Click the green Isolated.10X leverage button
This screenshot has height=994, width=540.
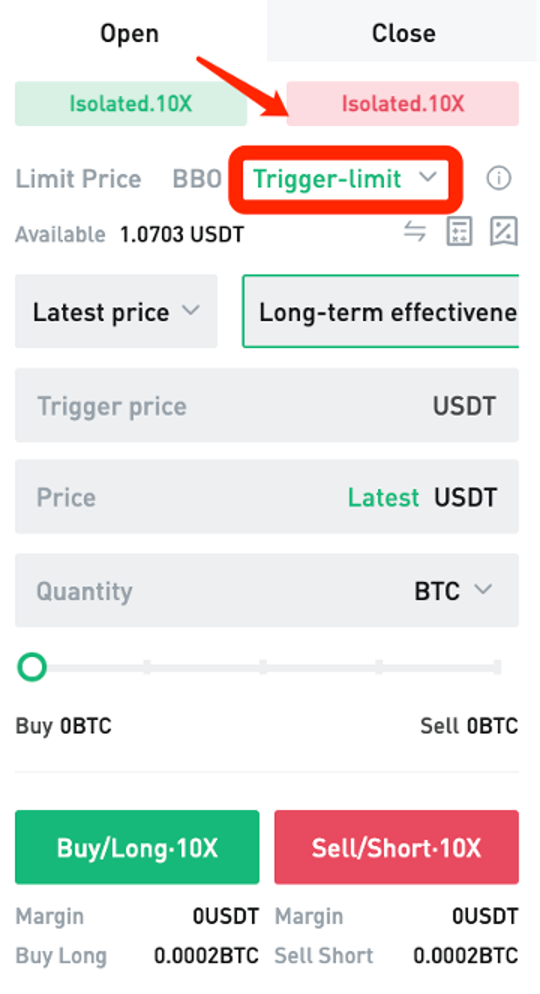tap(131, 103)
